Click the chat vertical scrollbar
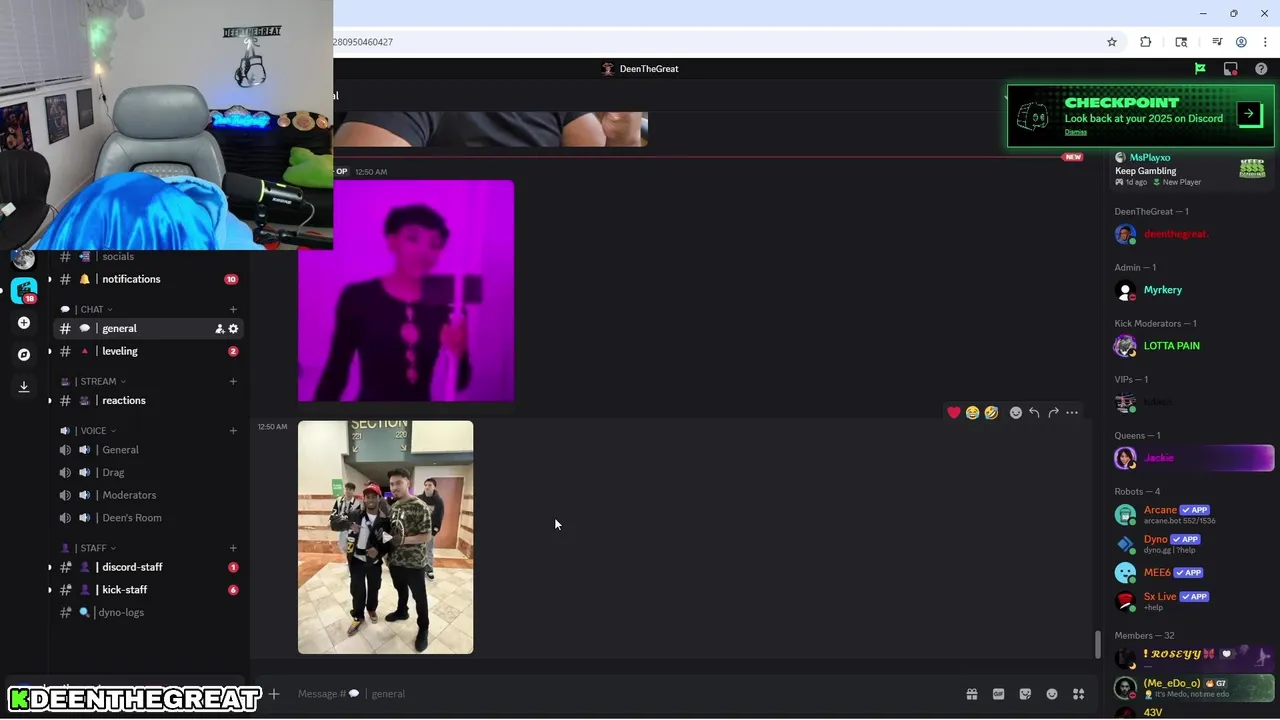 click(x=1097, y=645)
